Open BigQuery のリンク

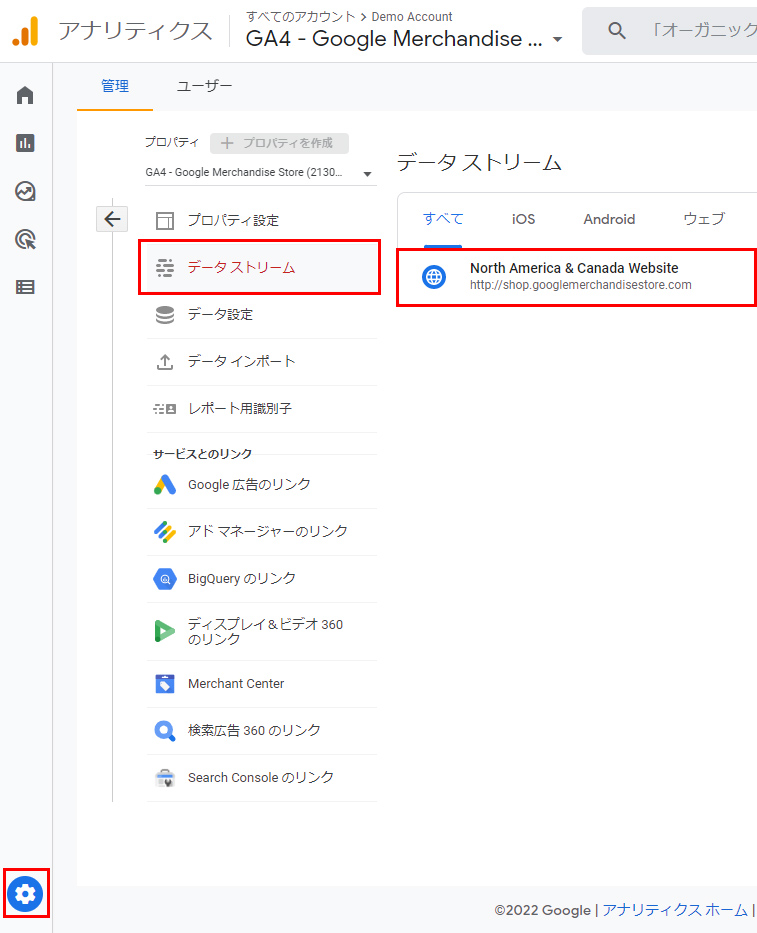[x=262, y=579]
